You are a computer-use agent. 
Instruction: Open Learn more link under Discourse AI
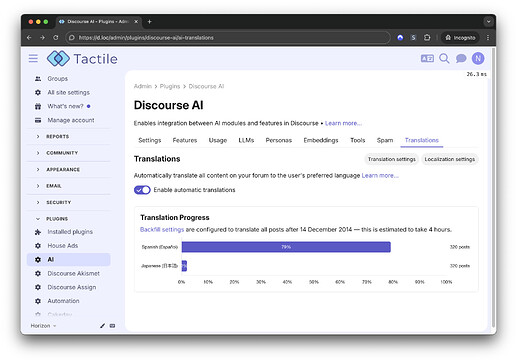click(343, 123)
